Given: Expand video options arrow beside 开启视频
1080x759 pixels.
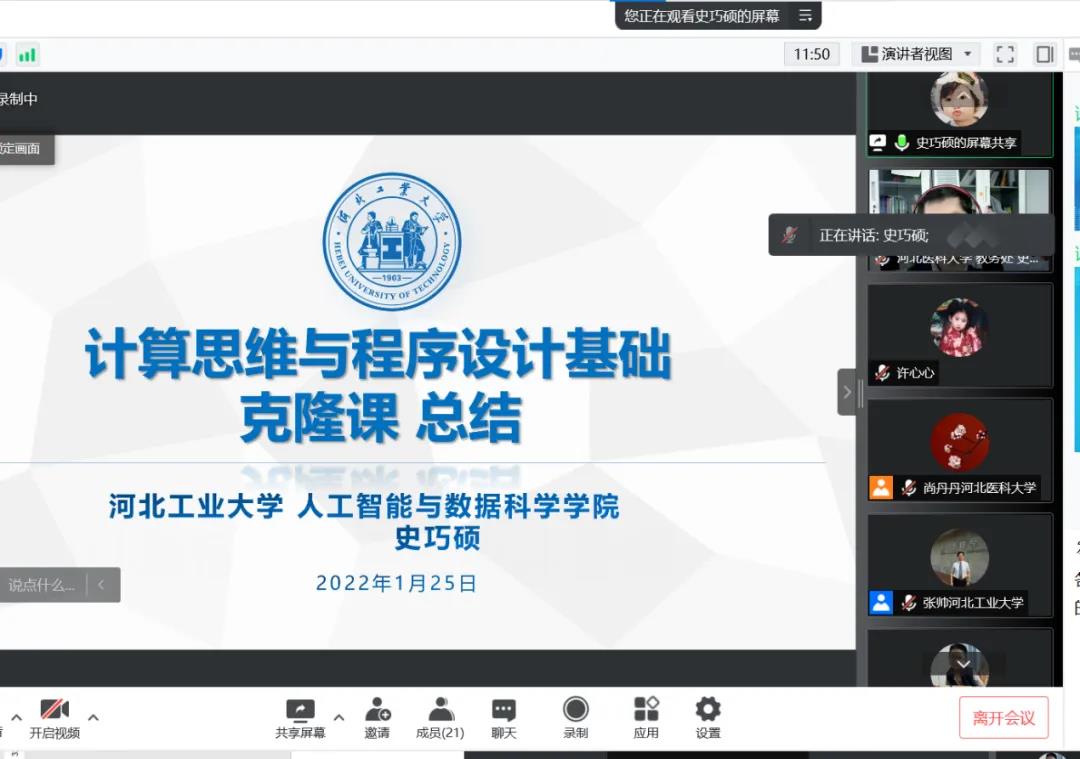Looking at the screenshot, I should click(93, 717).
